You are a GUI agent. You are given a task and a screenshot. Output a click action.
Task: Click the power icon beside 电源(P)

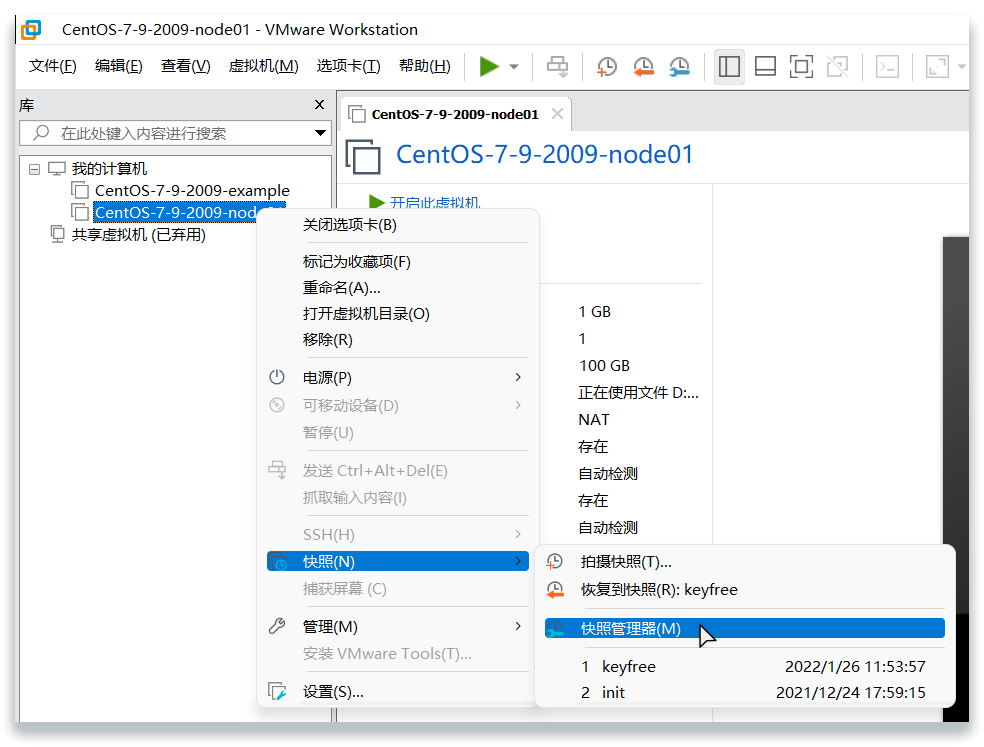click(x=277, y=377)
